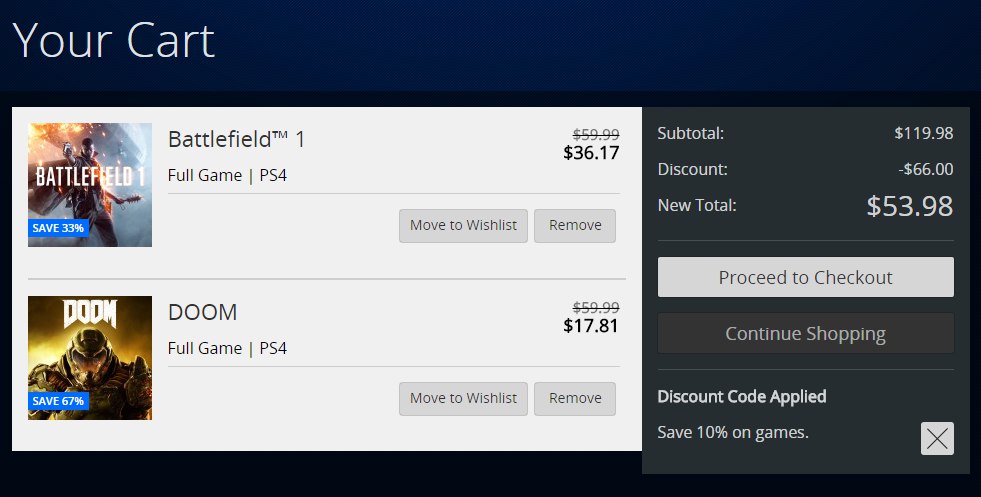This screenshot has height=497, width=981.
Task: Click the Discount Code Applied heading
Action: [x=742, y=396]
